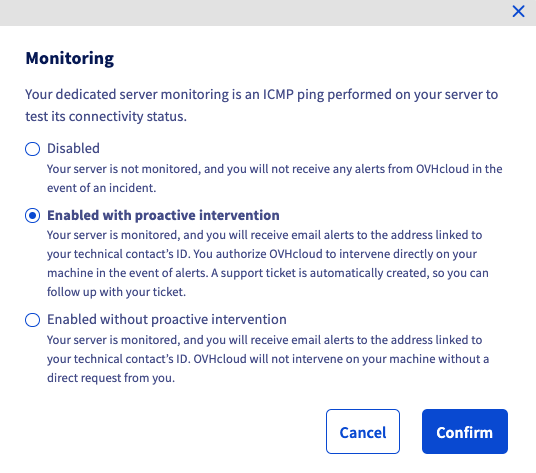This screenshot has width=536, height=473.
Task: Click description starting 'Your server is not monitored'
Action: click(274, 178)
